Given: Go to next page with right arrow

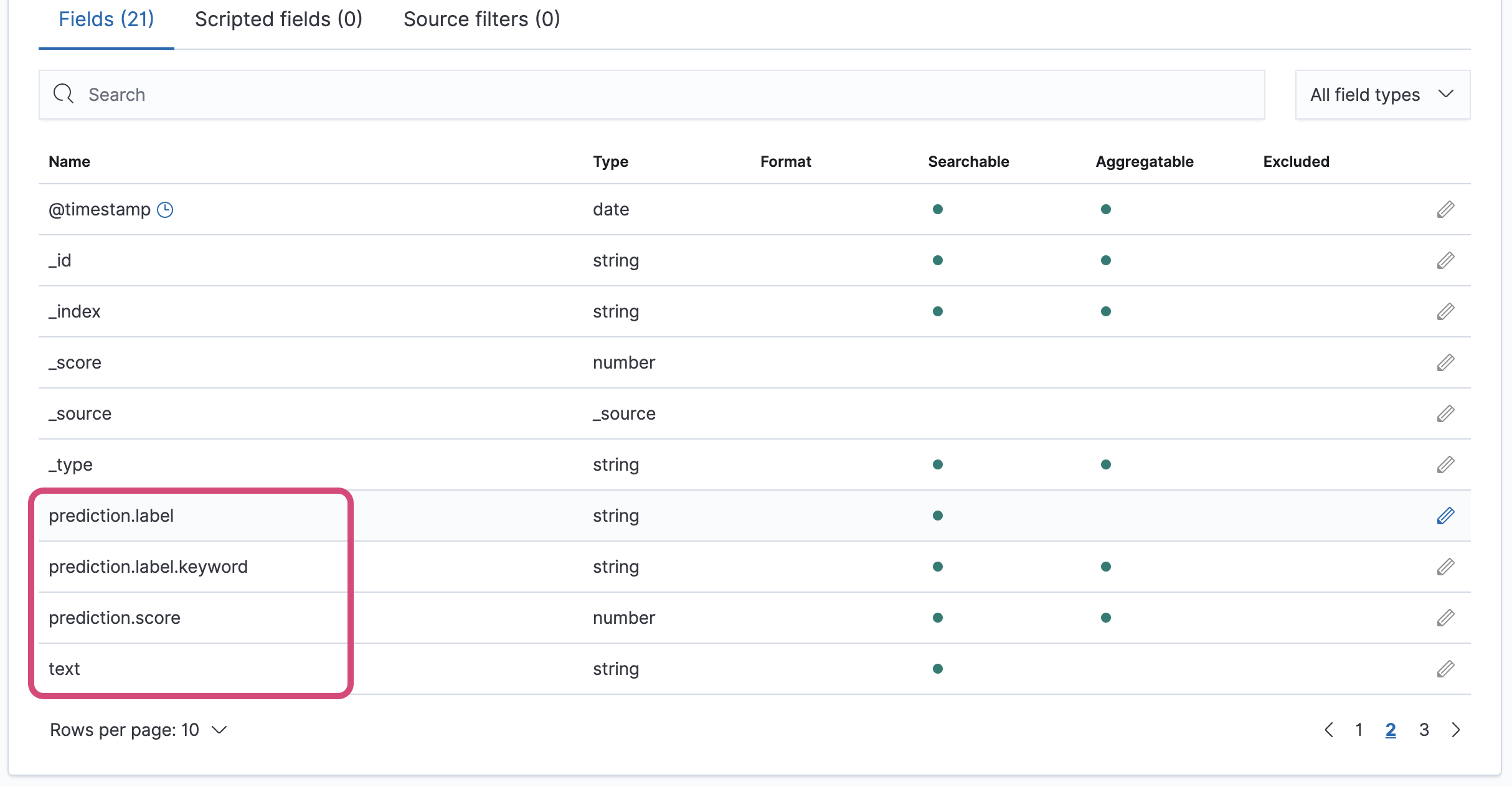Looking at the screenshot, I should 1456,730.
